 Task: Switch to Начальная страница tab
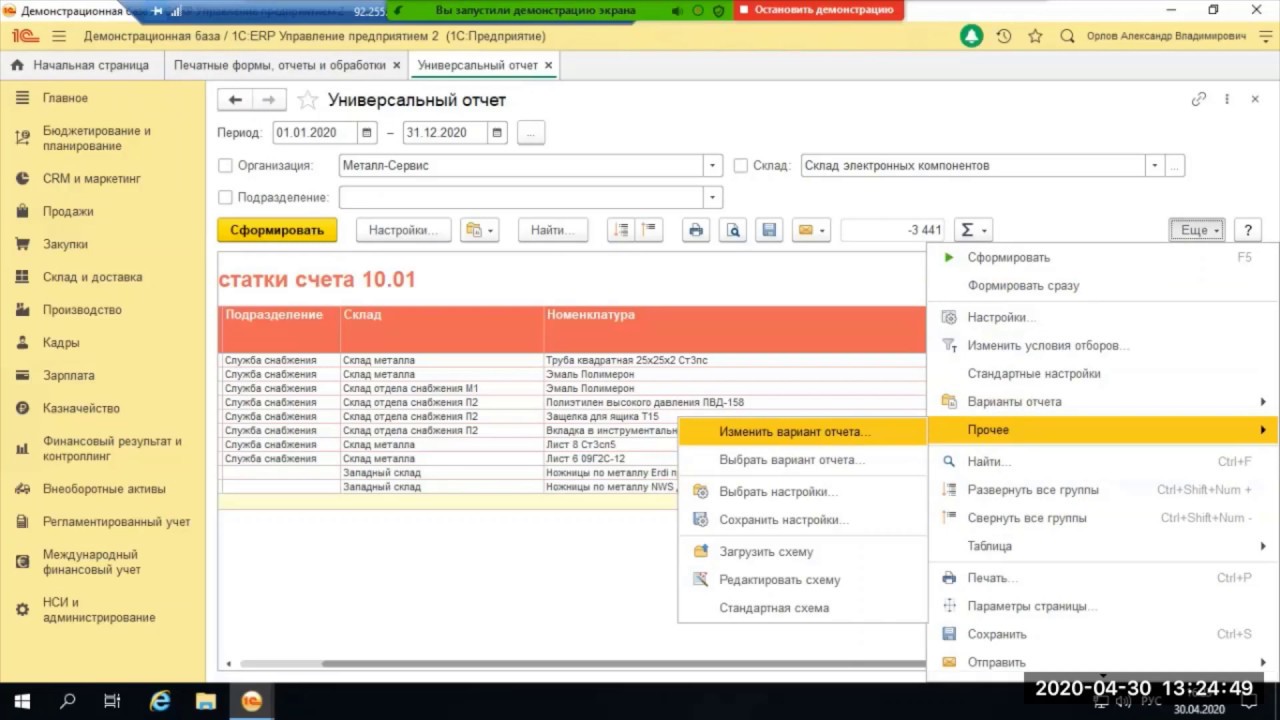[80, 65]
